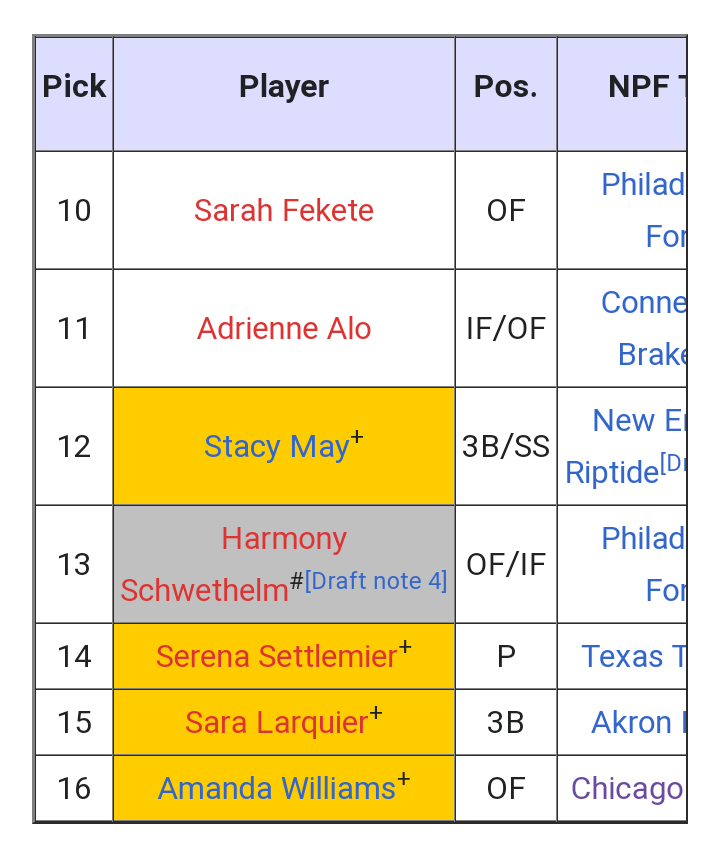
Task: Open the New England Riptide team link
Action: coord(626,446)
